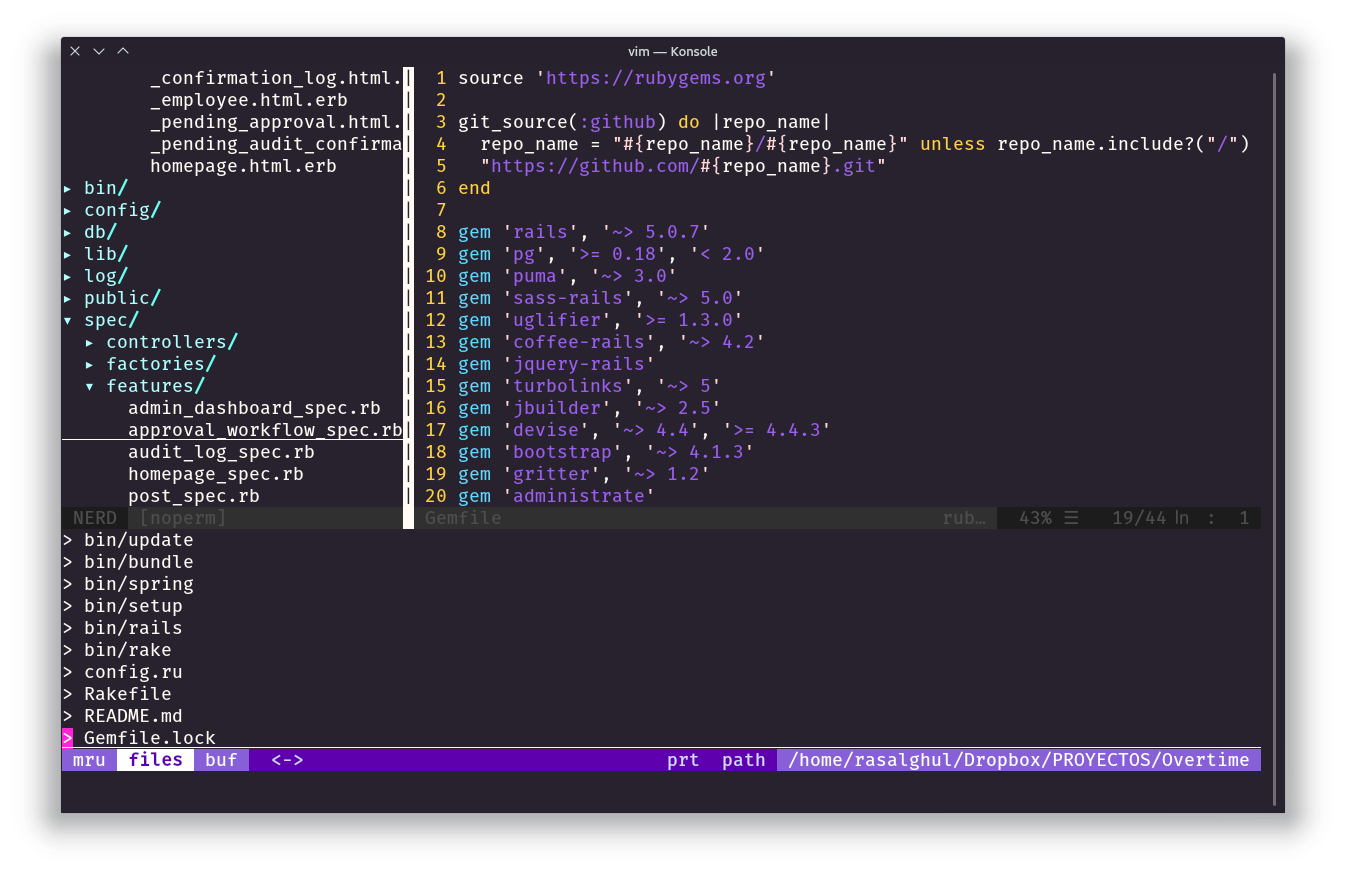Select approval_workflow_spec.rb file

pos(265,430)
